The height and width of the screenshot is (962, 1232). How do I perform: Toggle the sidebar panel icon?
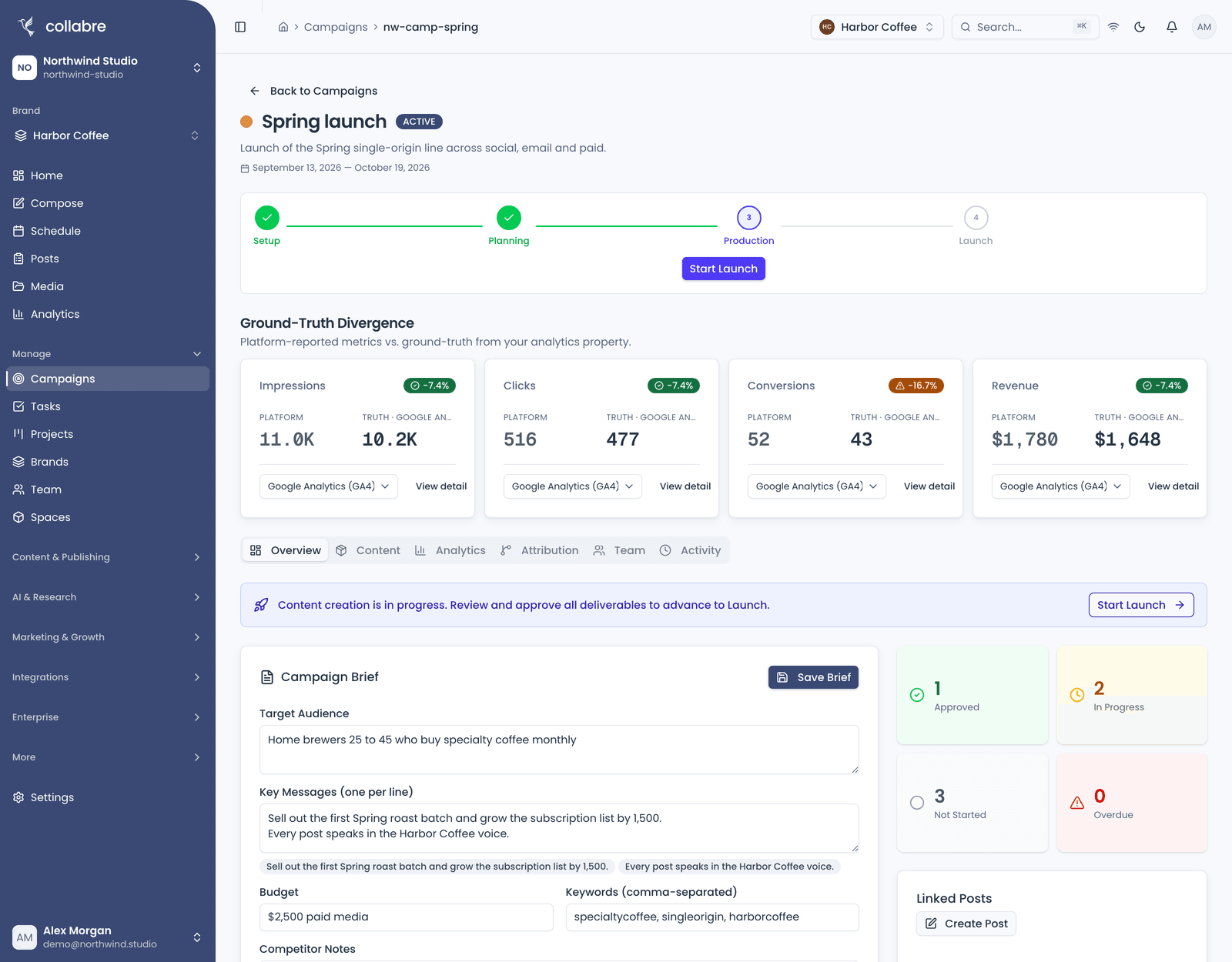[x=240, y=27]
